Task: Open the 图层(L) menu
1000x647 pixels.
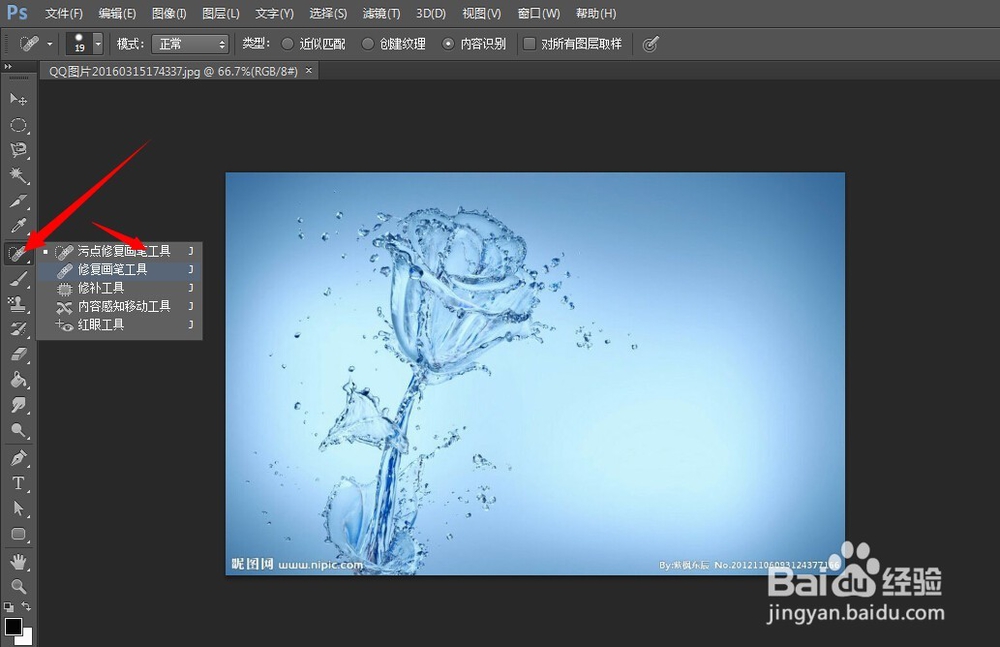Action: pos(221,13)
